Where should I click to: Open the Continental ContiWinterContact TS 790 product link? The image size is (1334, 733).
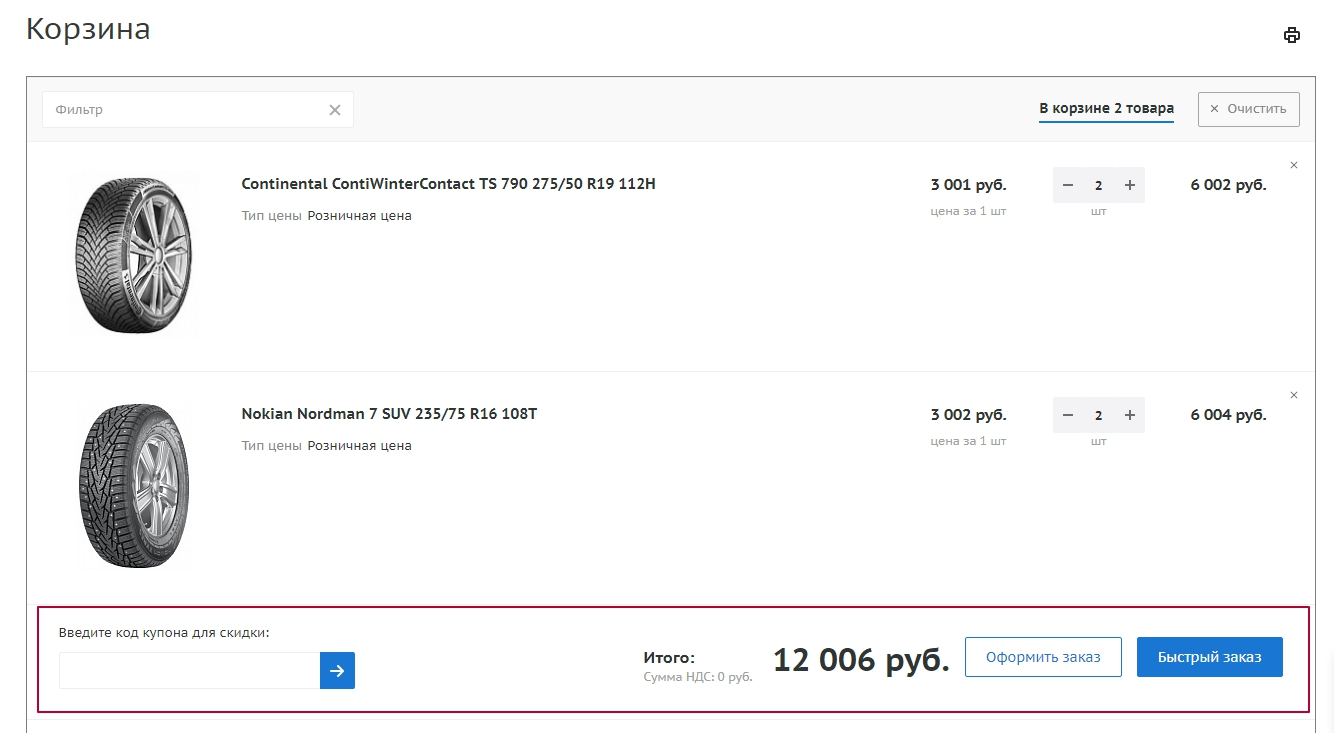449,184
